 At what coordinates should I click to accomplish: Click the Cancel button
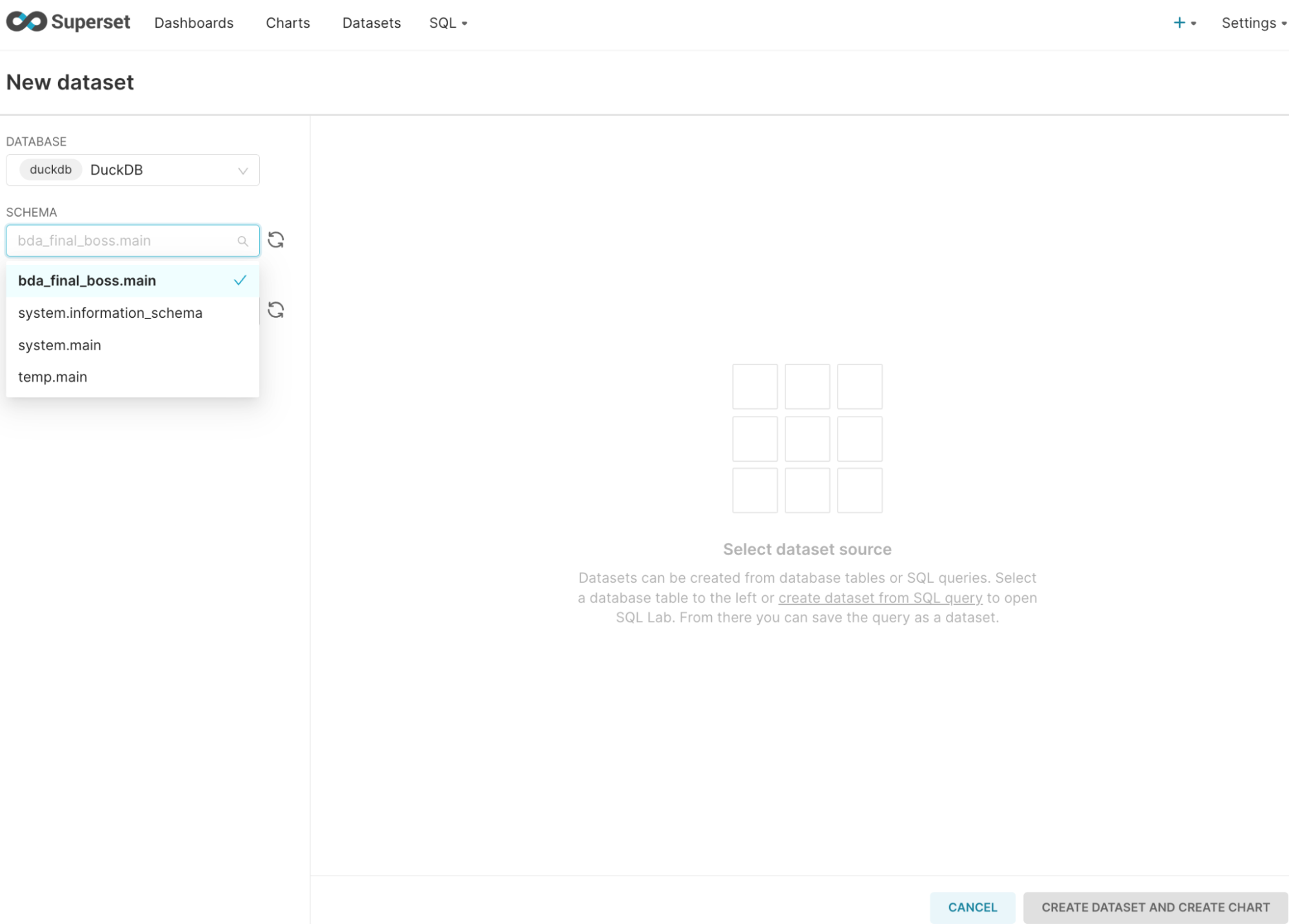(972, 907)
